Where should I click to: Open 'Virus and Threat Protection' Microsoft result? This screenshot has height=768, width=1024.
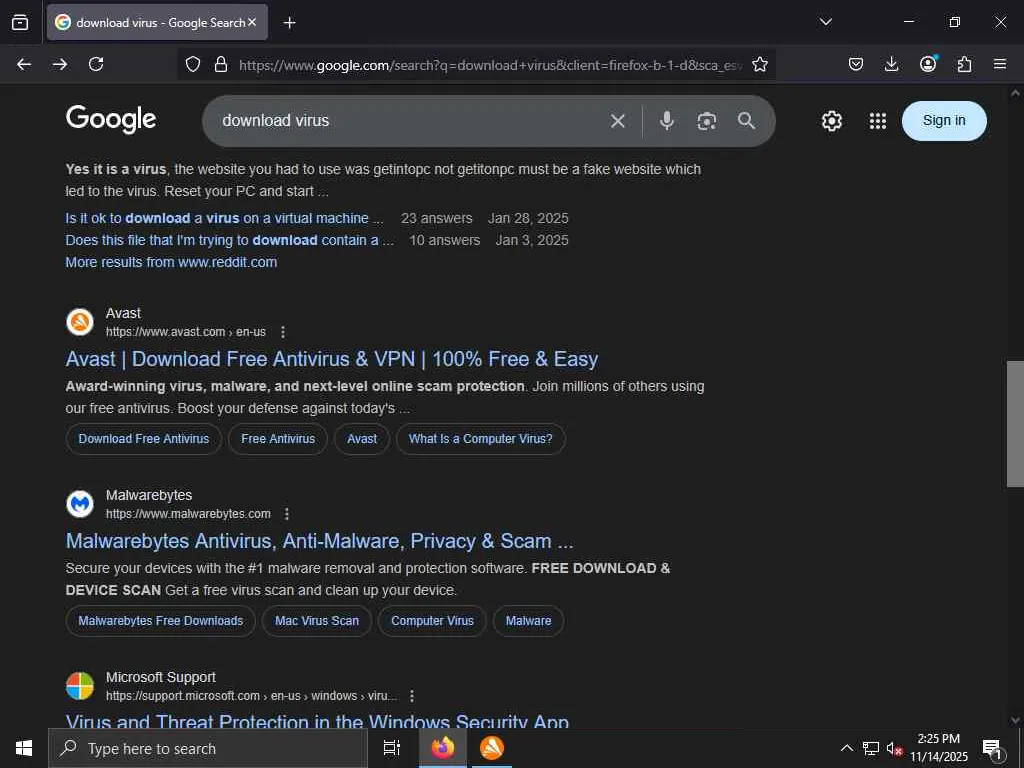click(x=317, y=721)
